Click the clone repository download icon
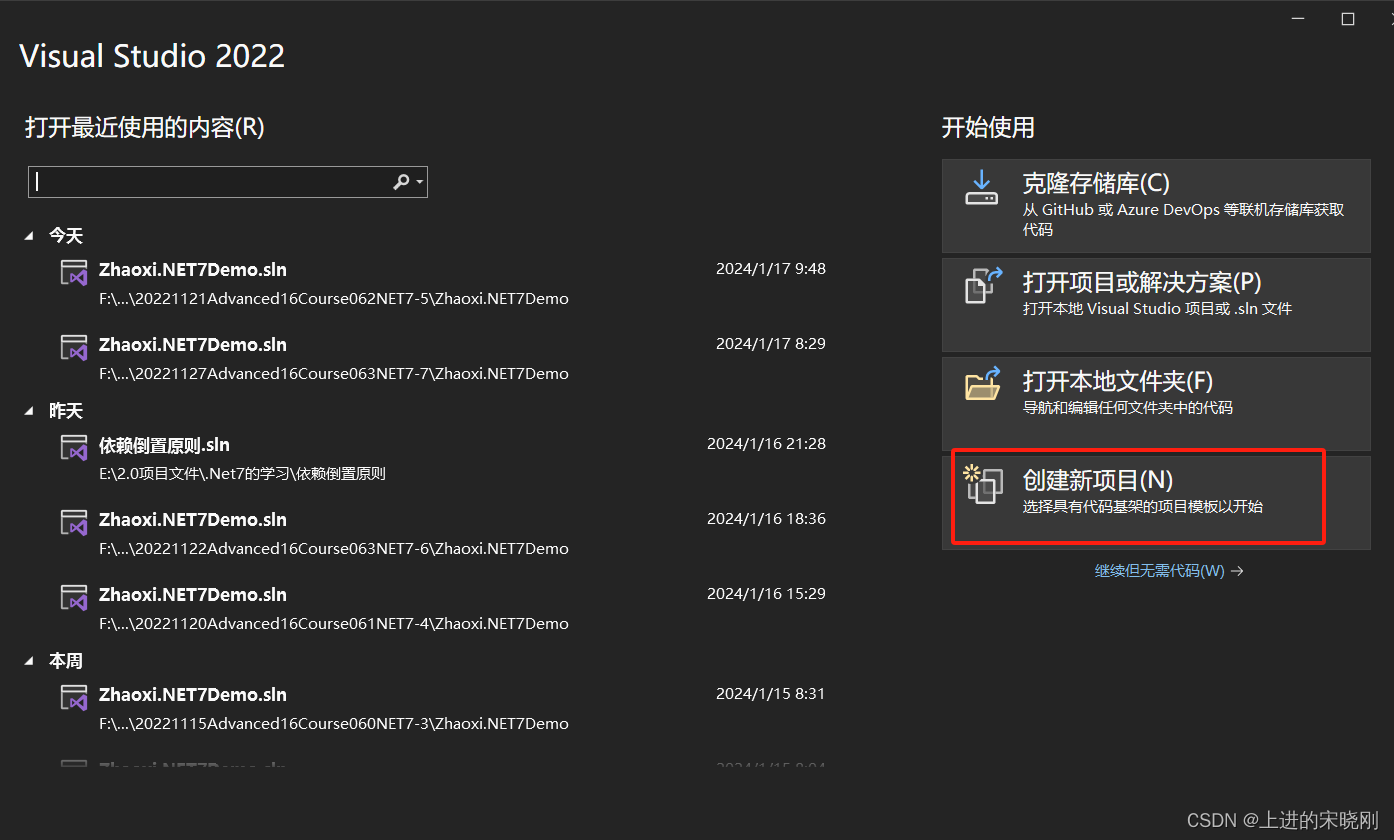The image size is (1394, 840). [981, 187]
